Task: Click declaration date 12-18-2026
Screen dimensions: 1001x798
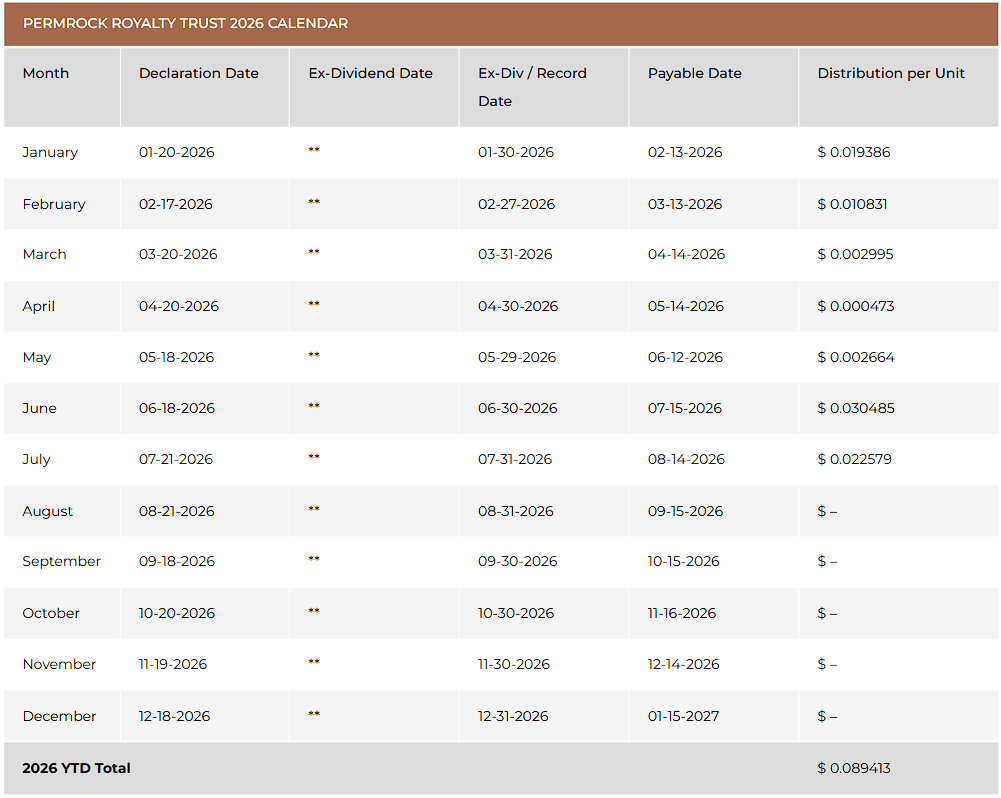Action: point(174,716)
